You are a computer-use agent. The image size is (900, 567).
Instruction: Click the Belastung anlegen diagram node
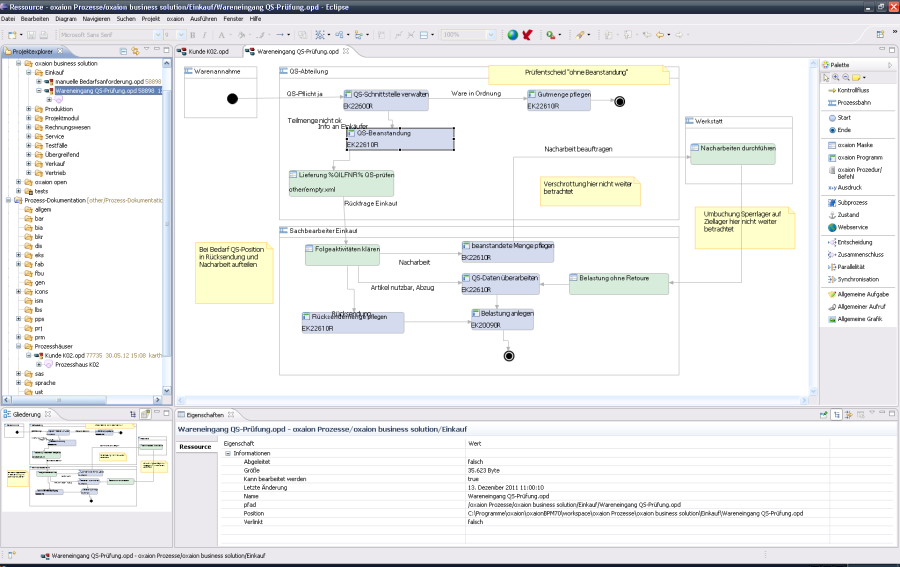pos(502,319)
